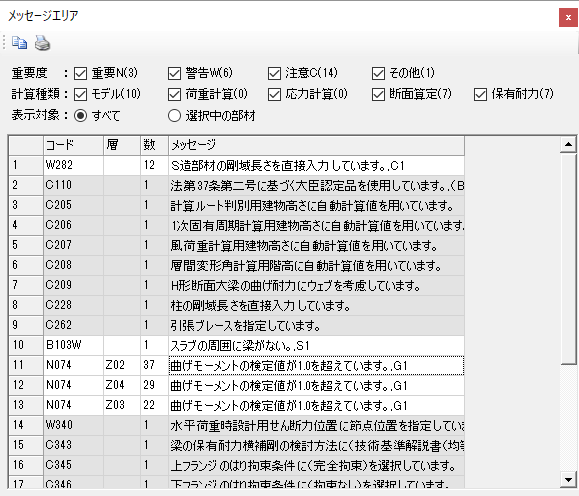Toggle the 警告W(6) checkbox
The image size is (579, 496).
point(174,73)
